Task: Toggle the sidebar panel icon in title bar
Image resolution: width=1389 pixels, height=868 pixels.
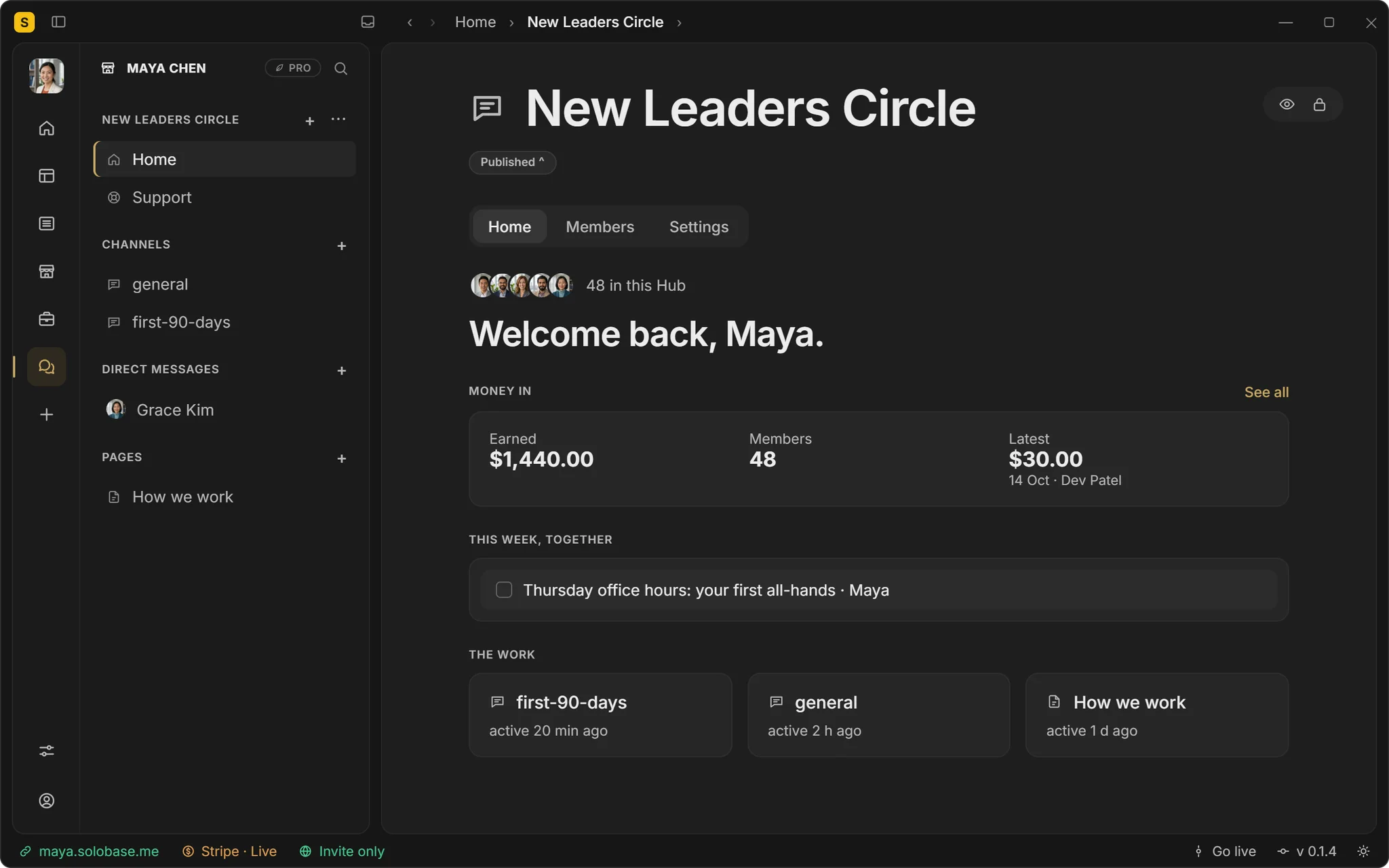Action: 58,22
